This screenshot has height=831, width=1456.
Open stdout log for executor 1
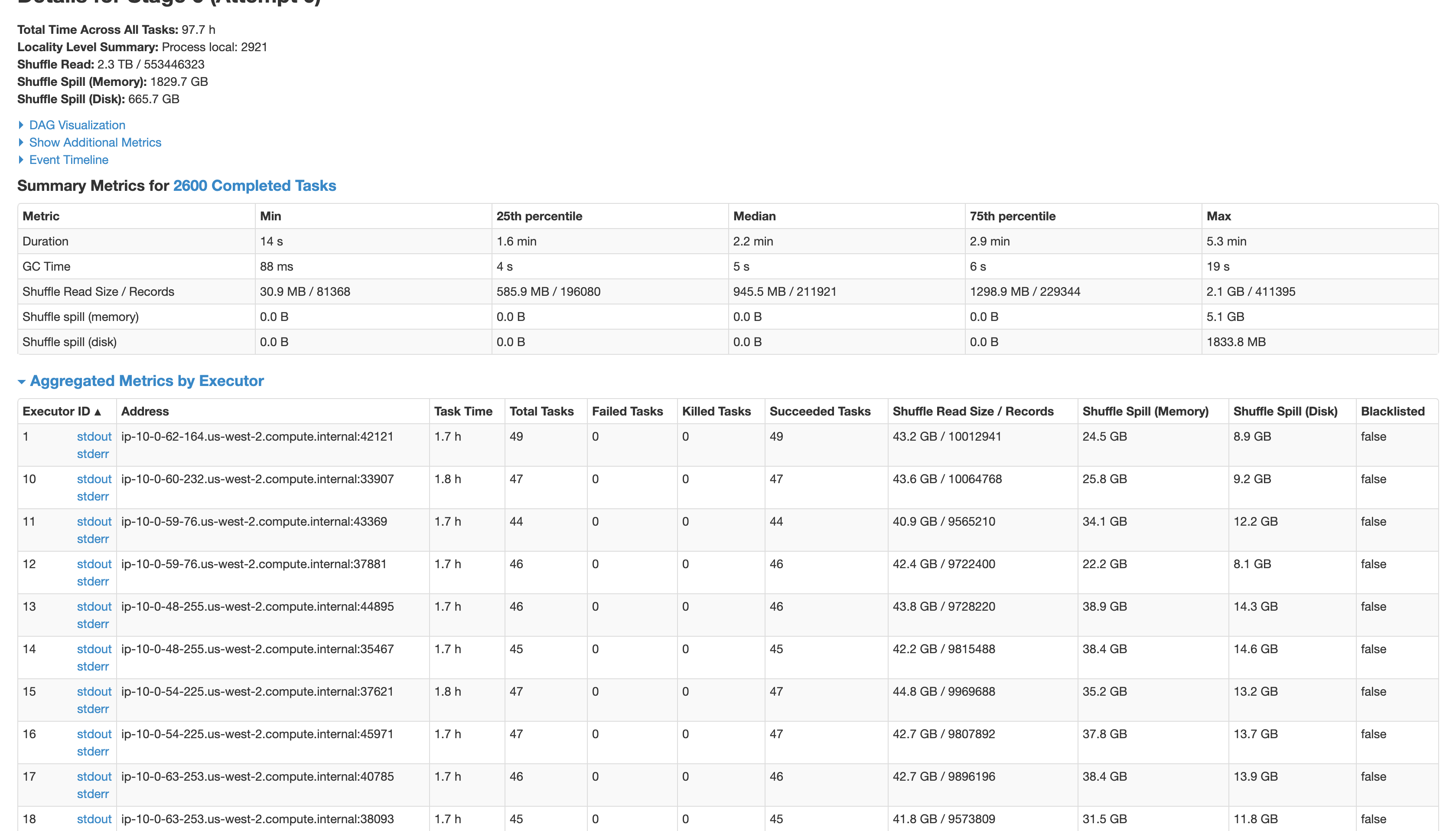click(94, 436)
